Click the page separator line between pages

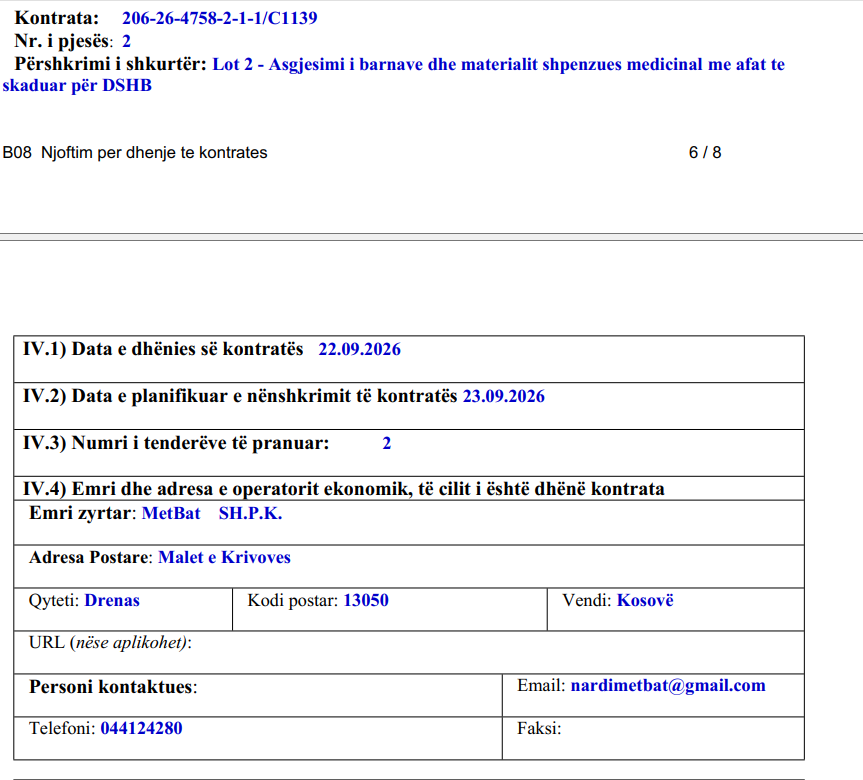[x=432, y=237]
